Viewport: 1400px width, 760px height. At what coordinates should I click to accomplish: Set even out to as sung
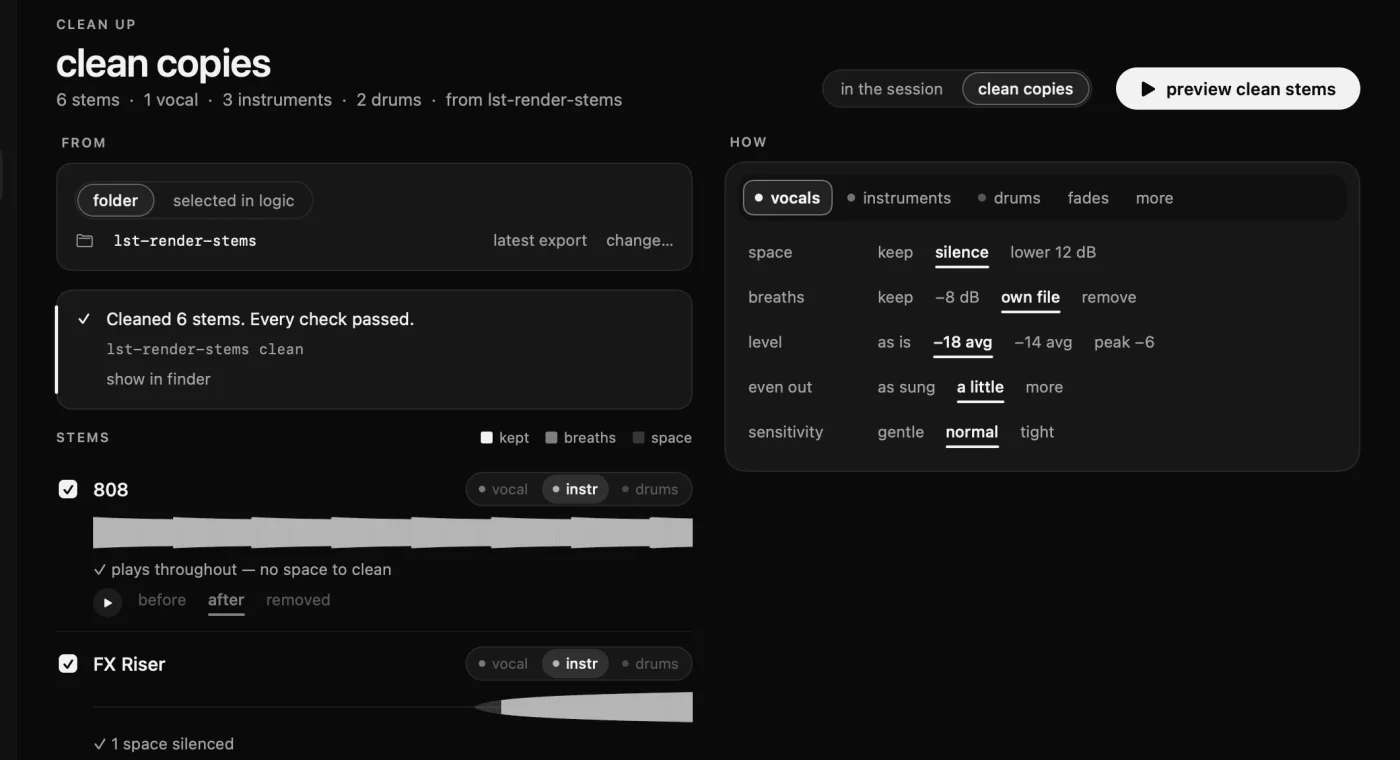(x=906, y=387)
